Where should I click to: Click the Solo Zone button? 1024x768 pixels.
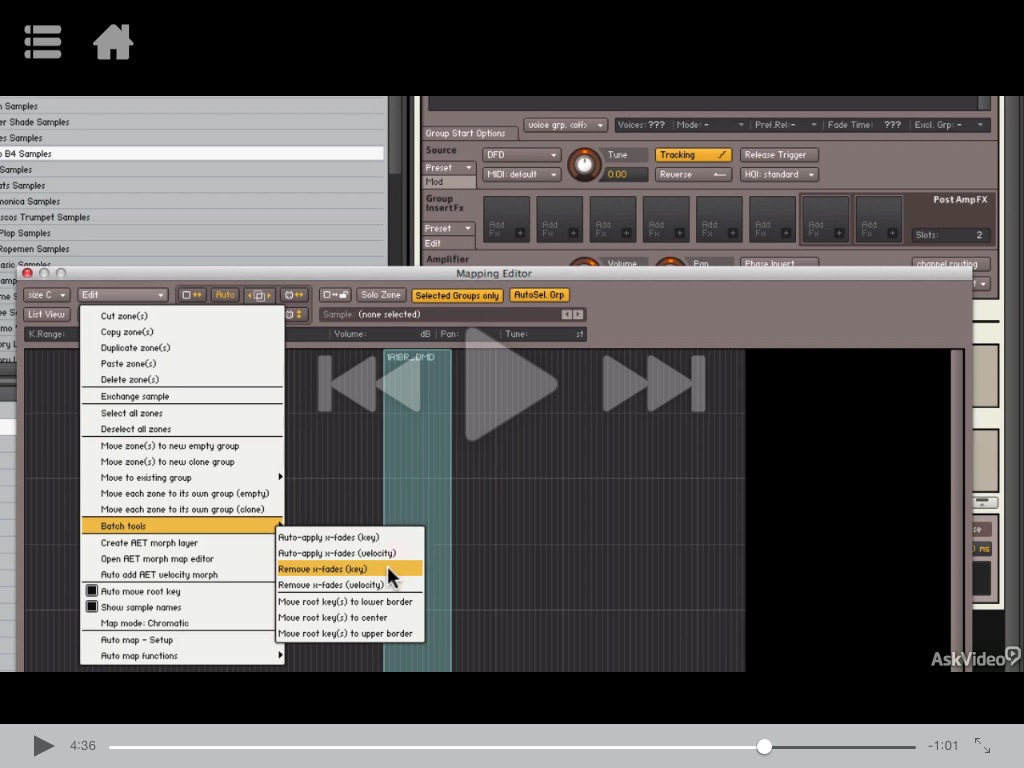(x=381, y=295)
